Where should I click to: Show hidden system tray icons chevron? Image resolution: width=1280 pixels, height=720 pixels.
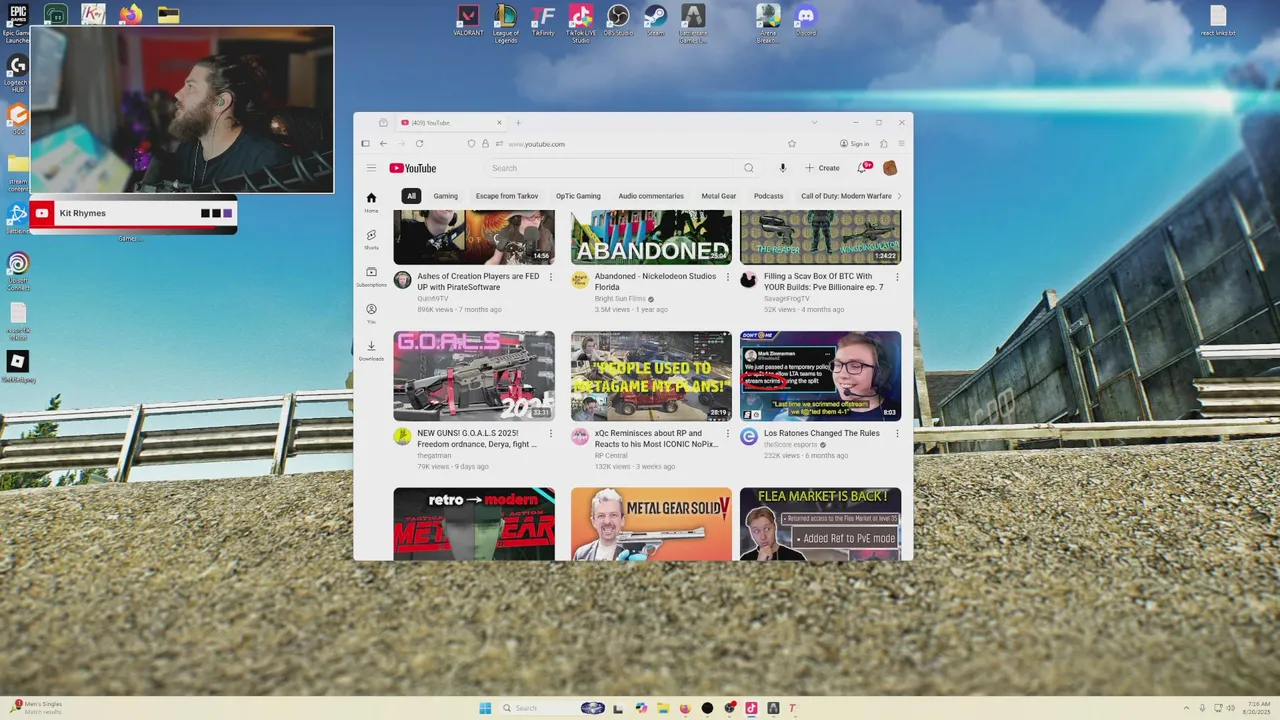1187,708
